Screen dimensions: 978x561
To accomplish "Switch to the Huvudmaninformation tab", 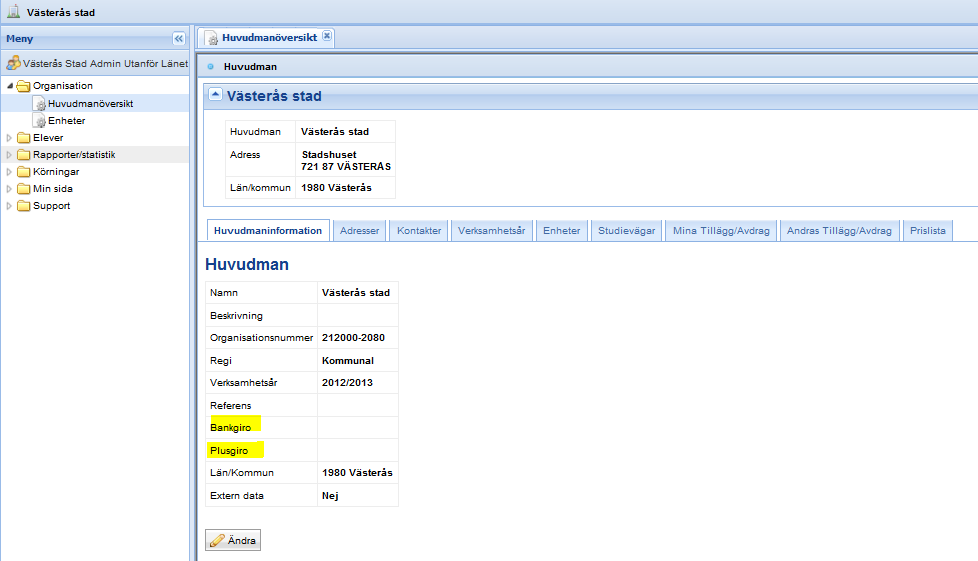I will pyautogui.click(x=268, y=230).
